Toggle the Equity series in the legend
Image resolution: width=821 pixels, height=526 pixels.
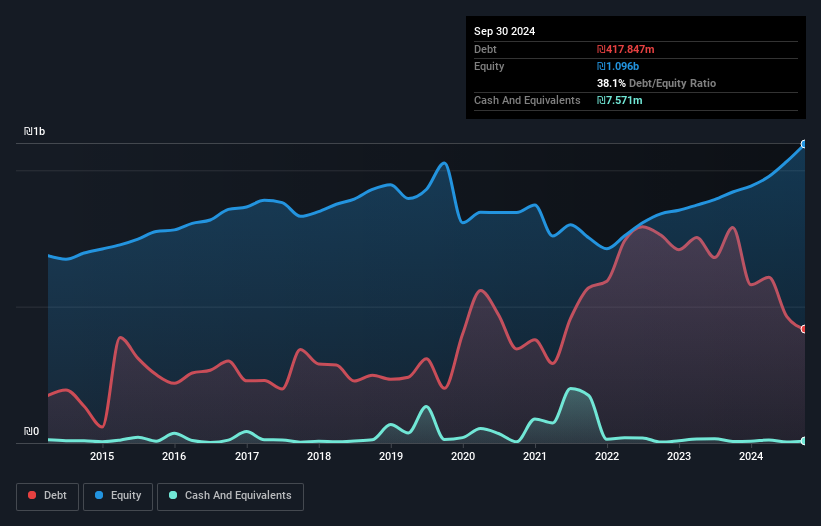point(119,496)
